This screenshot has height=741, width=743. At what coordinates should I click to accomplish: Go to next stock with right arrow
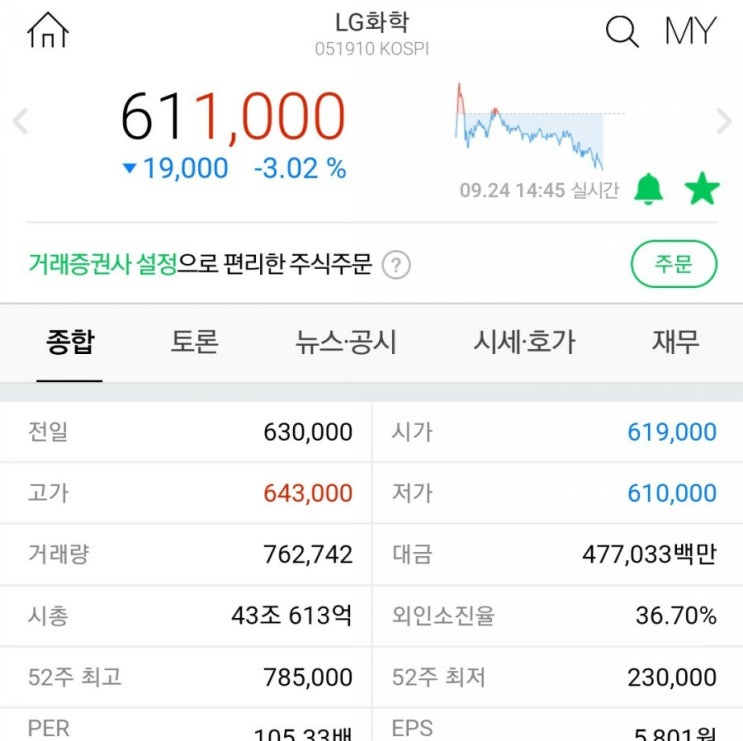(724, 122)
